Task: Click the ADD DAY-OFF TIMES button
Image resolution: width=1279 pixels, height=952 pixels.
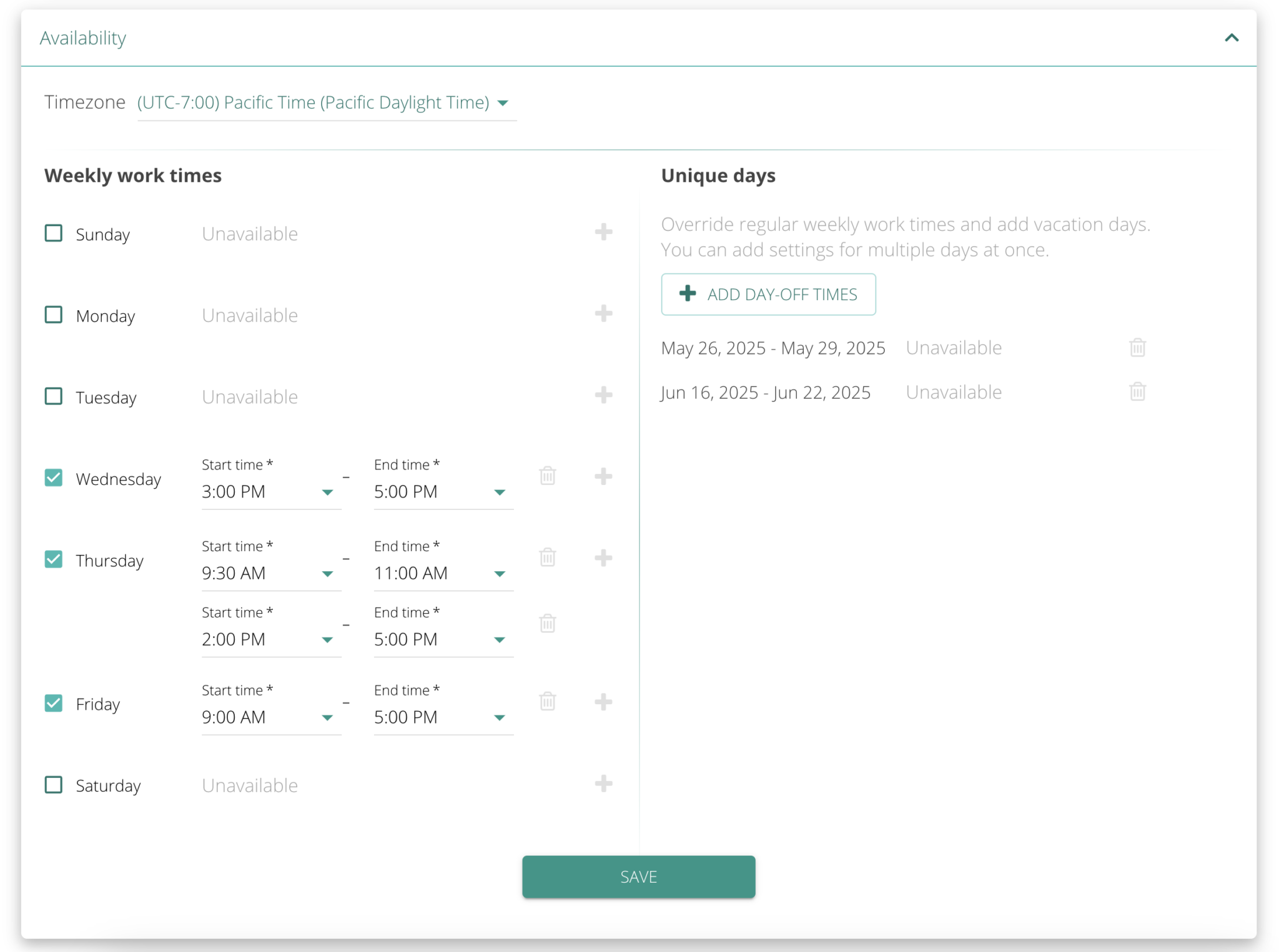Action: click(768, 294)
